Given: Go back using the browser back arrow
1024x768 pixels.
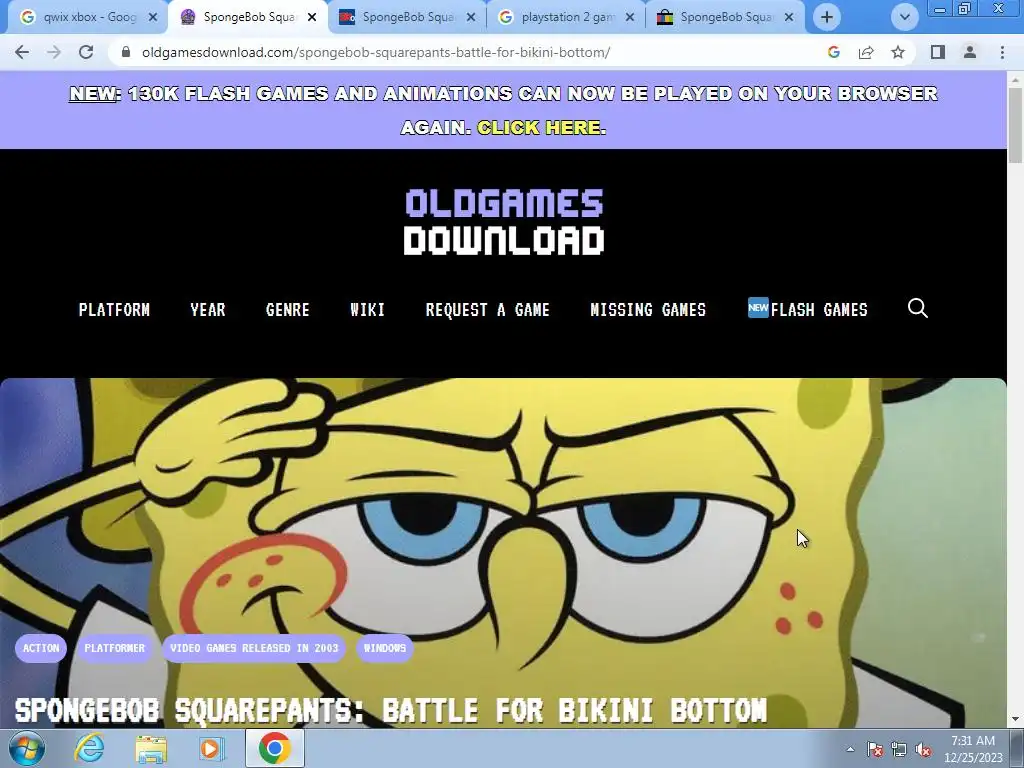Looking at the screenshot, I should [x=22, y=52].
